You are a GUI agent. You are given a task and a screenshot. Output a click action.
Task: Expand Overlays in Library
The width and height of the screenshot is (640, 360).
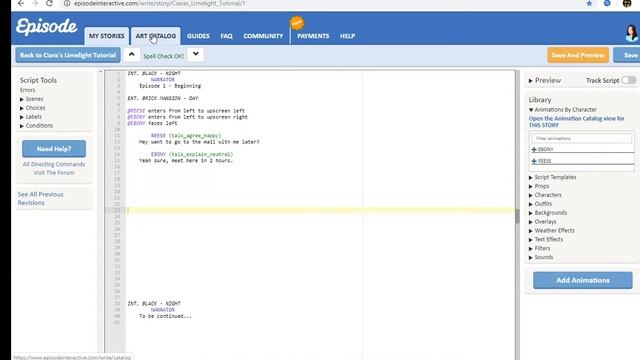tap(542, 222)
